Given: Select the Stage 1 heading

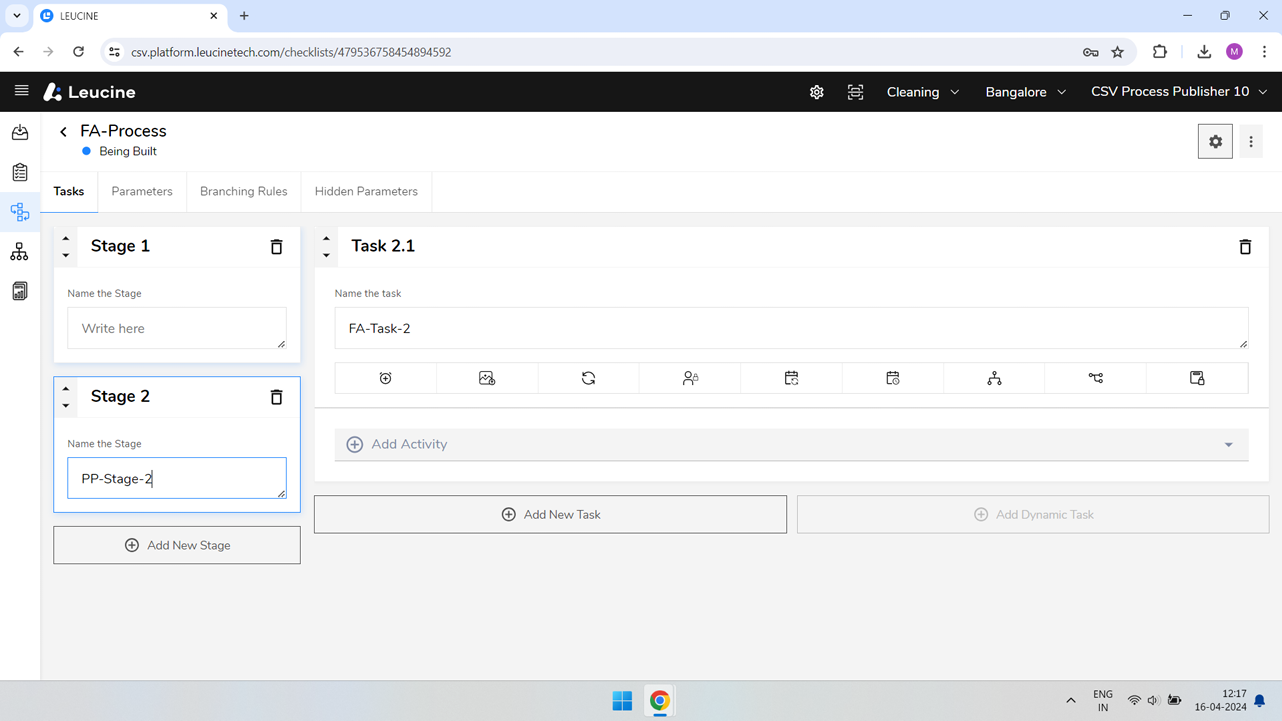Looking at the screenshot, I should [120, 246].
